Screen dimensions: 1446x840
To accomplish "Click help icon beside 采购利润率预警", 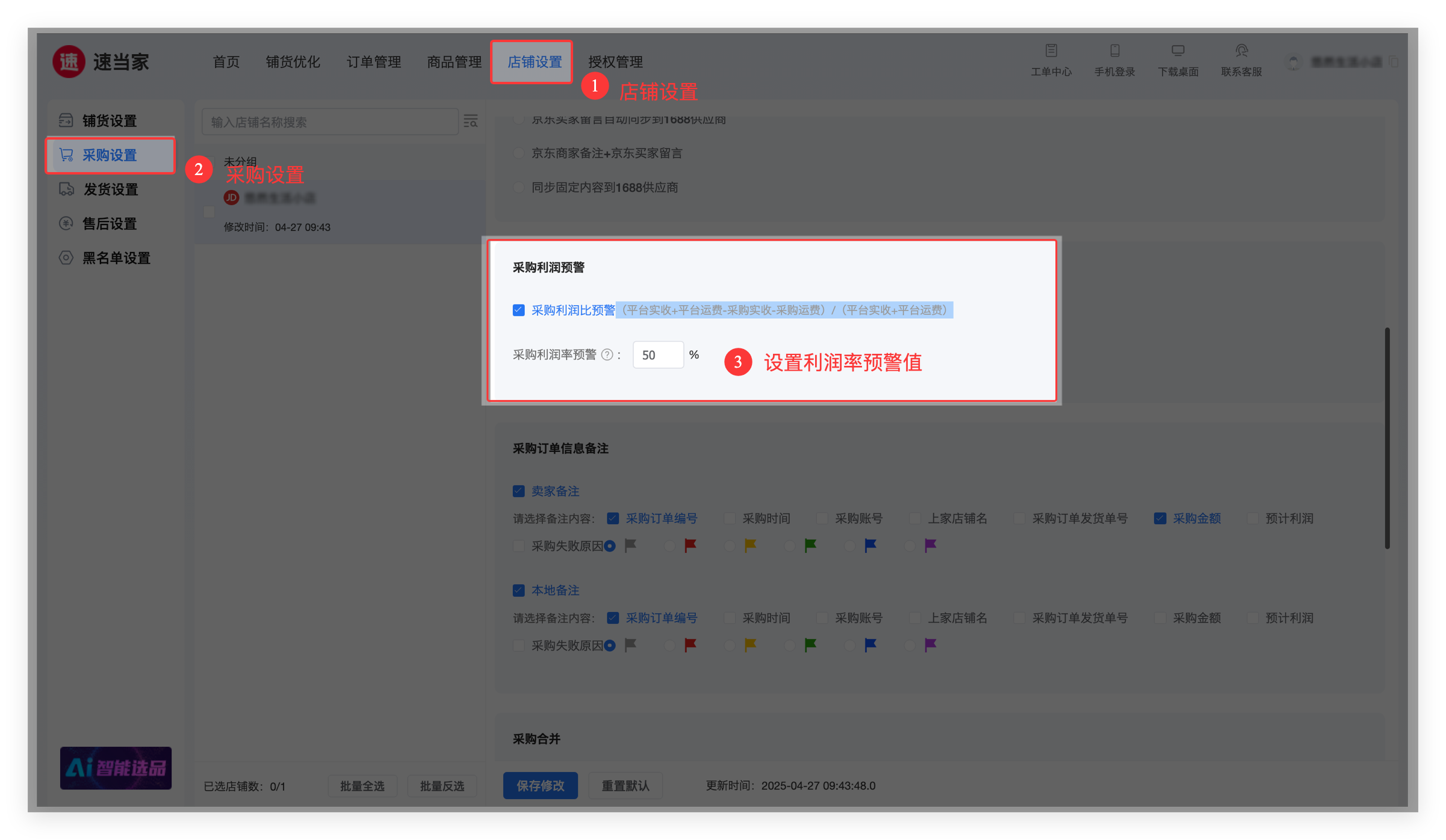I will pyautogui.click(x=607, y=355).
